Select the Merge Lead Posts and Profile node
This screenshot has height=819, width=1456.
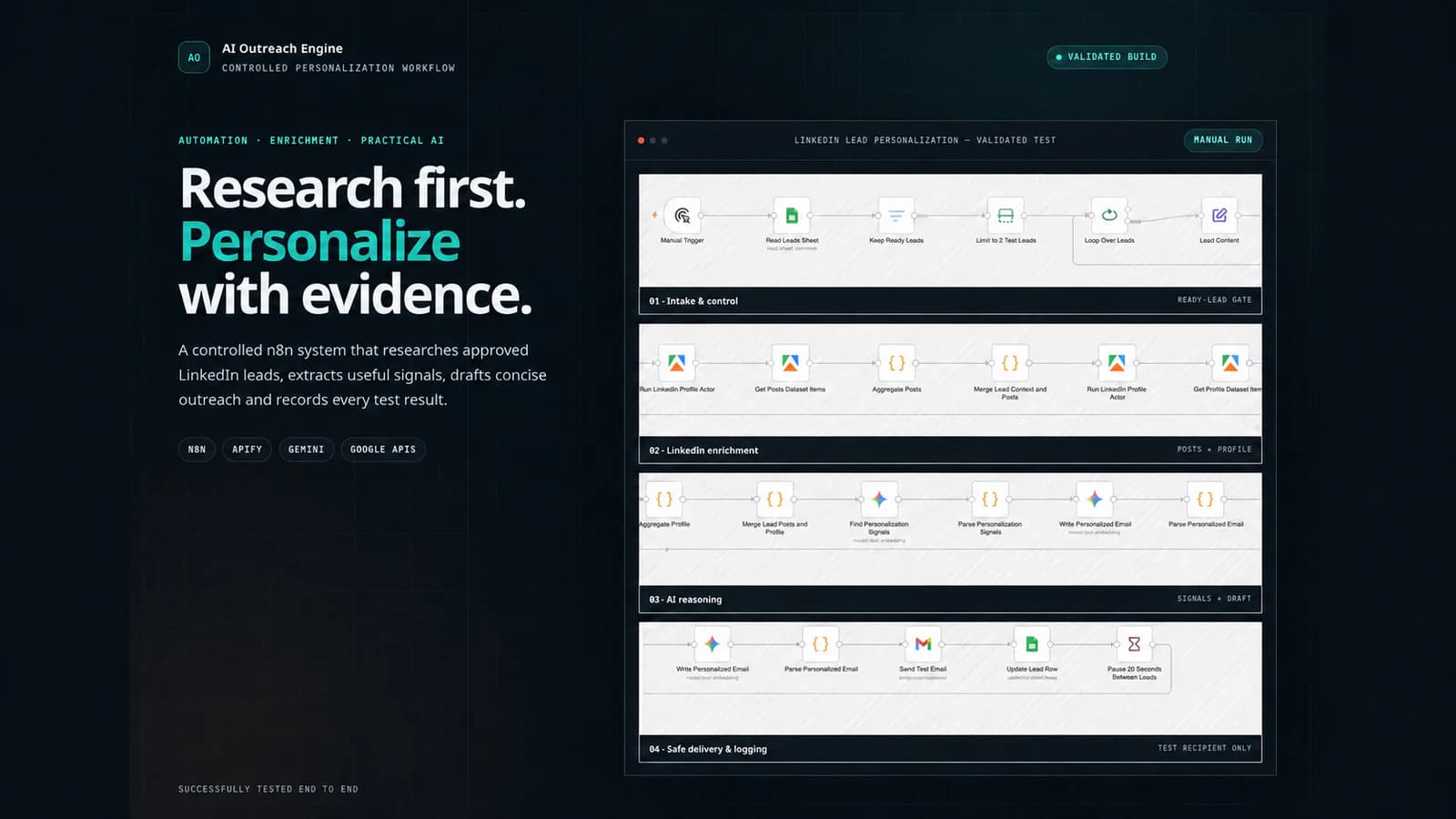pos(774,500)
